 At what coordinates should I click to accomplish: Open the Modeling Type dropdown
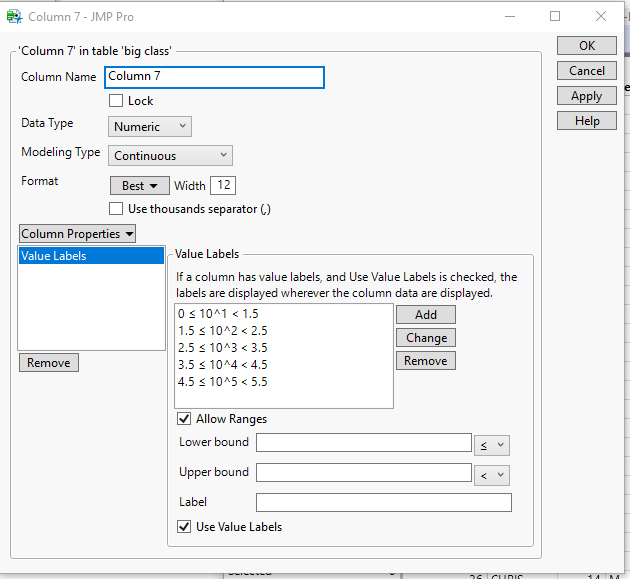click(170, 156)
